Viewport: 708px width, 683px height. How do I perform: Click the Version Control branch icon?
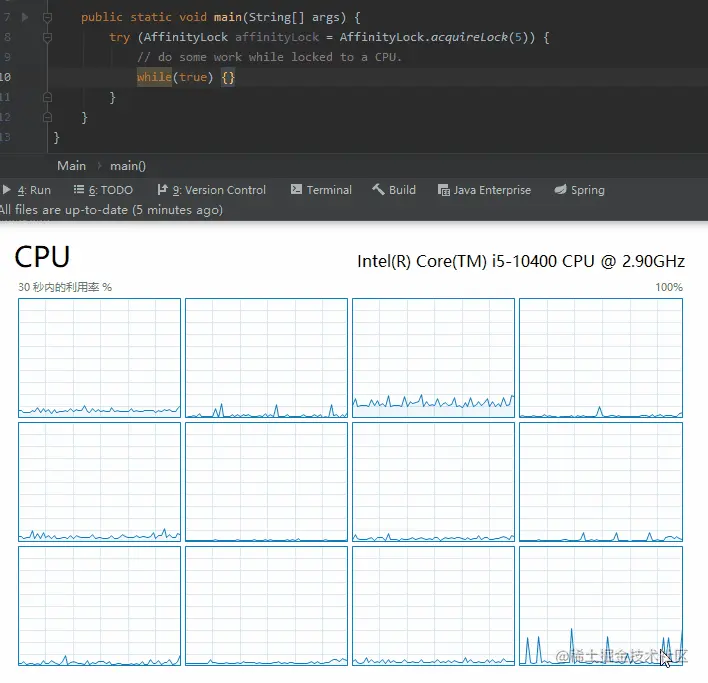pyautogui.click(x=162, y=190)
